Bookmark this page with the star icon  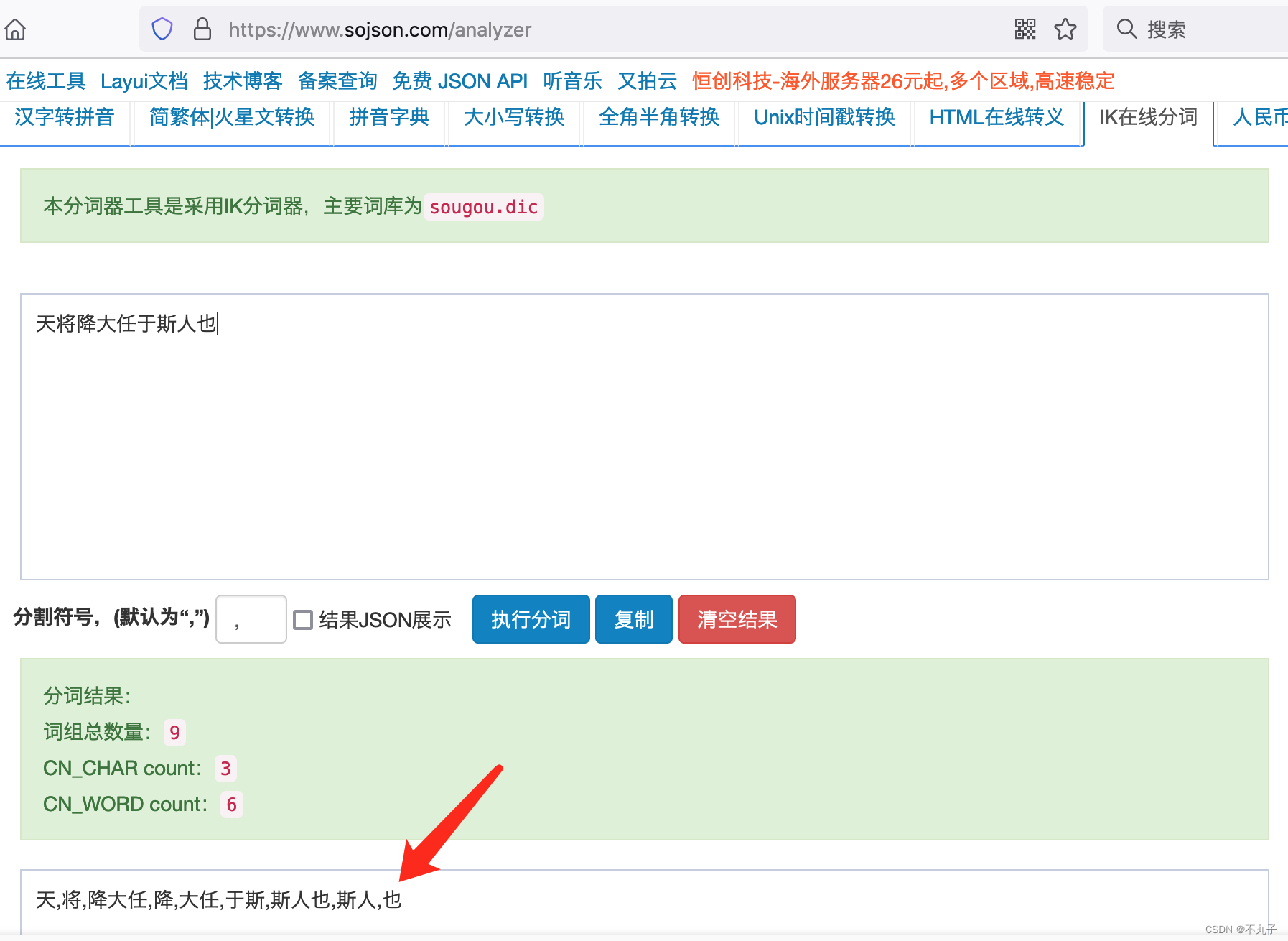click(1065, 29)
